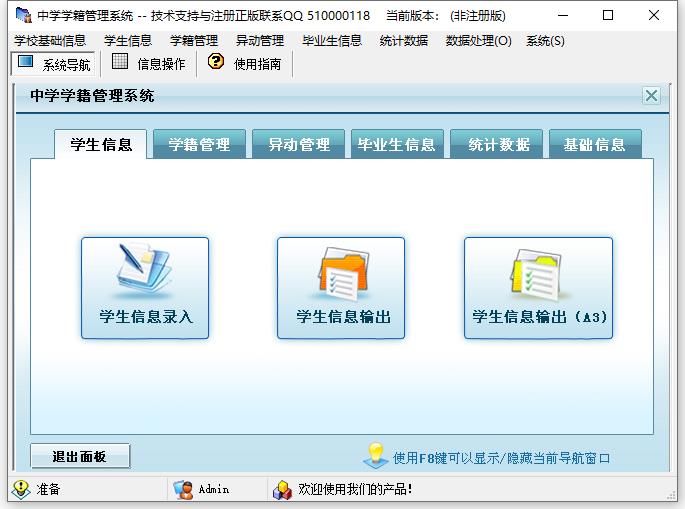Click the 准备 status bar icon
The height and width of the screenshot is (509, 685).
coord(21,489)
